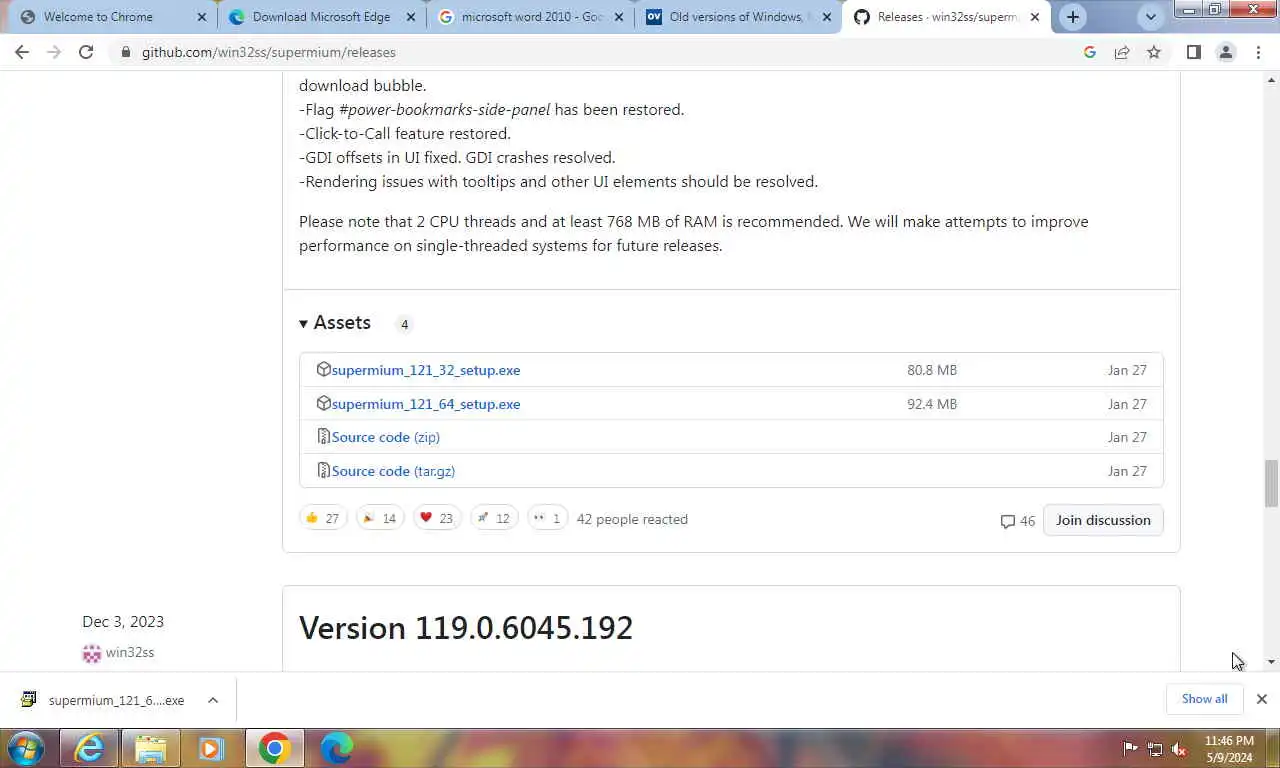Click 42 people reacted text

click(x=632, y=519)
